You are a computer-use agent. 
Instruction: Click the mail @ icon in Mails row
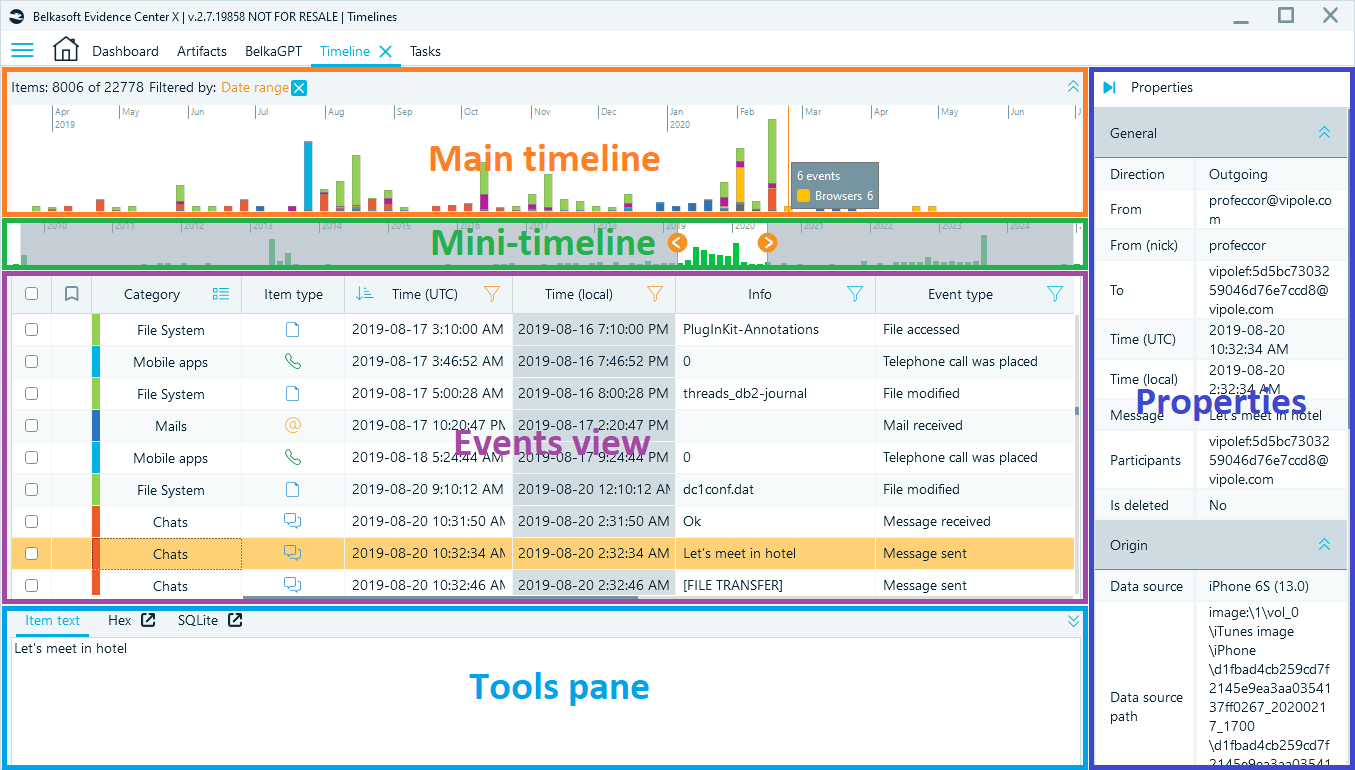tap(293, 426)
